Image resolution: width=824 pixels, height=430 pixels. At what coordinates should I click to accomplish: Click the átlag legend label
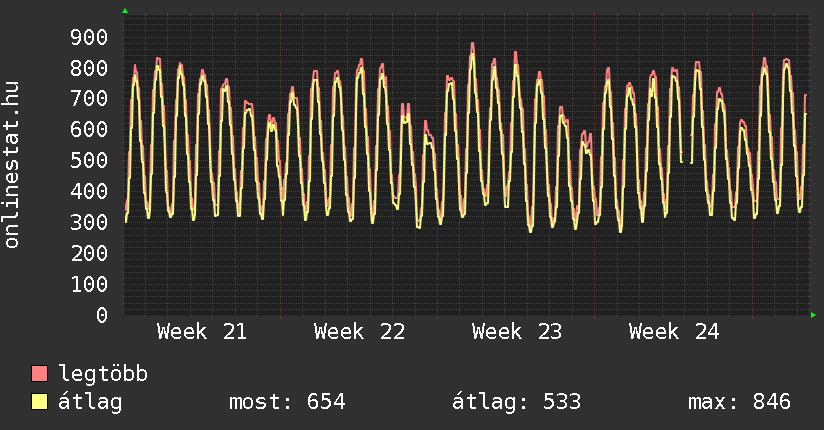click(90, 402)
